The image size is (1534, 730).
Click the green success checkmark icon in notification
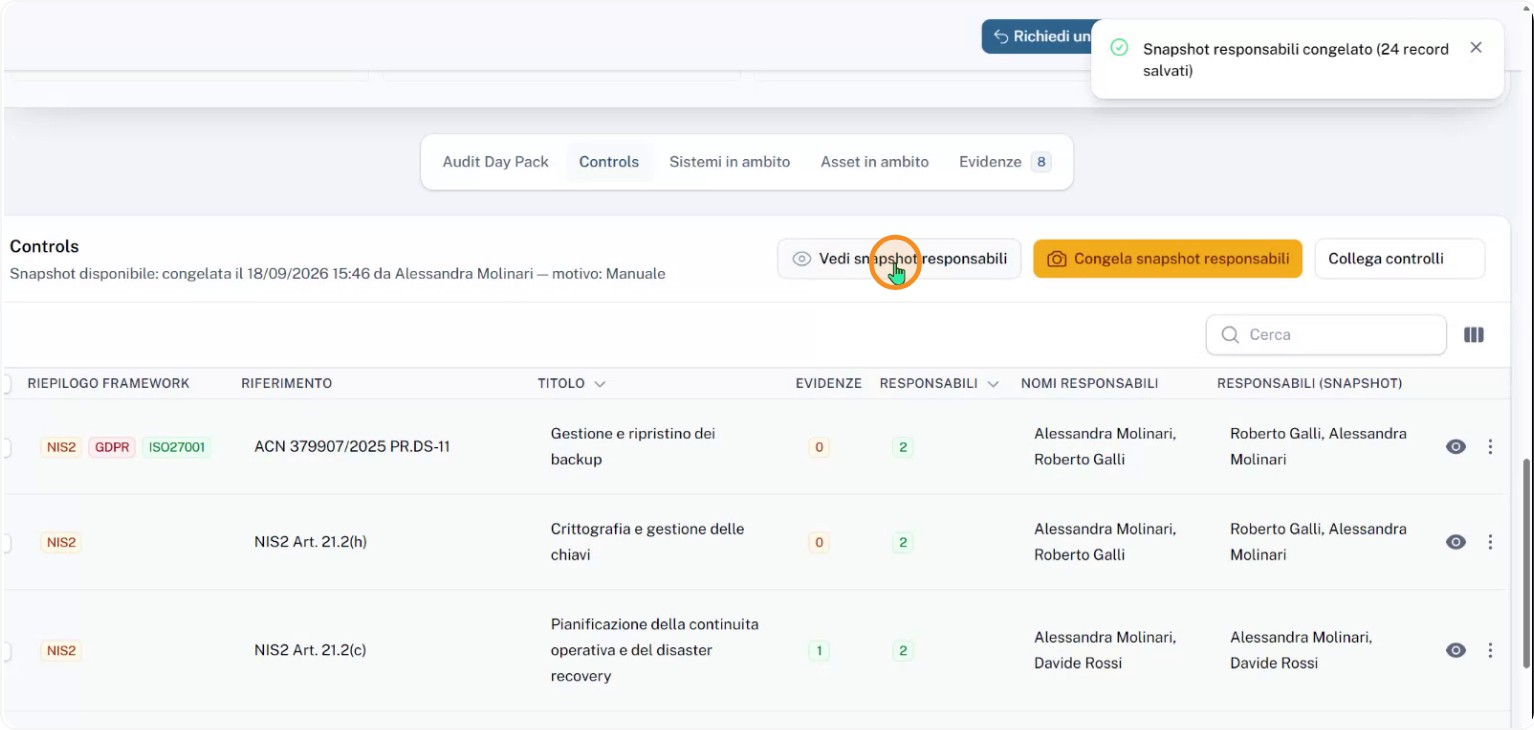pyautogui.click(x=1120, y=48)
